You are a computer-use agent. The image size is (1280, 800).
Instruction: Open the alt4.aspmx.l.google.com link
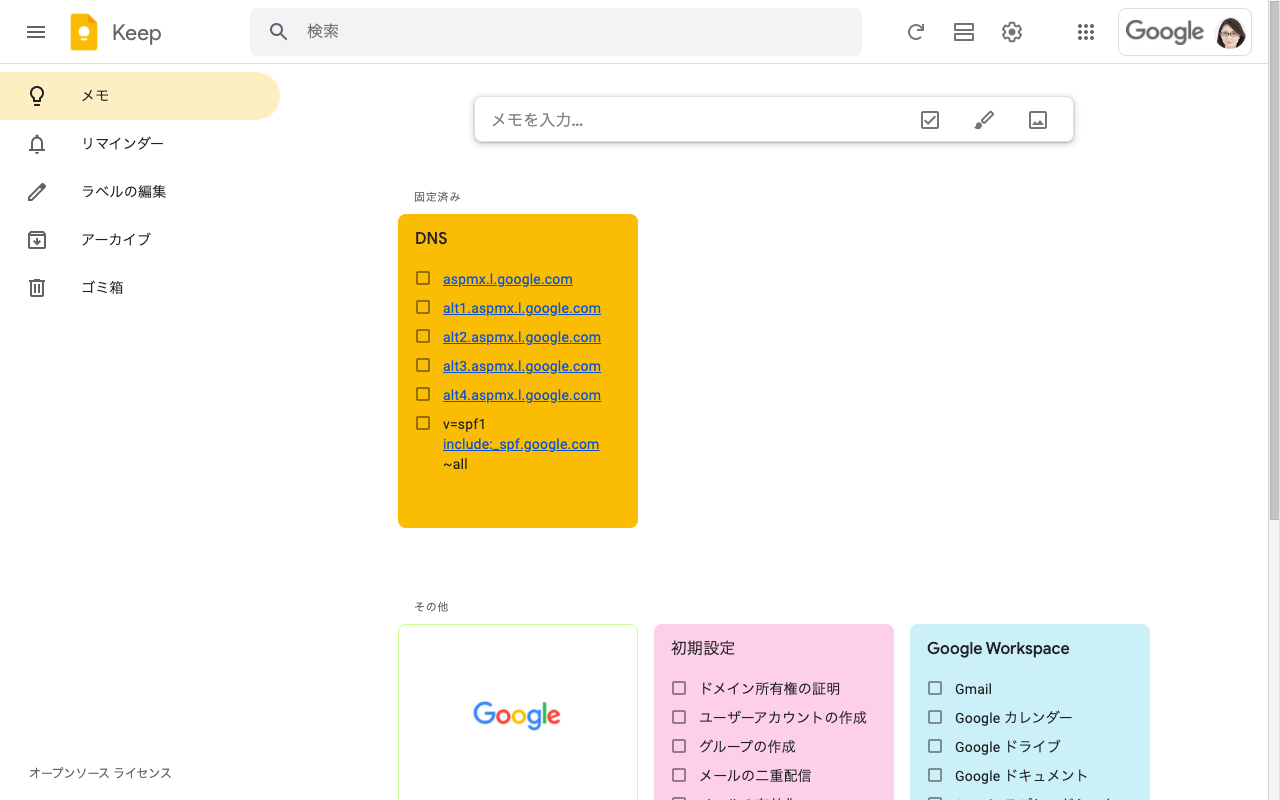(522, 395)
